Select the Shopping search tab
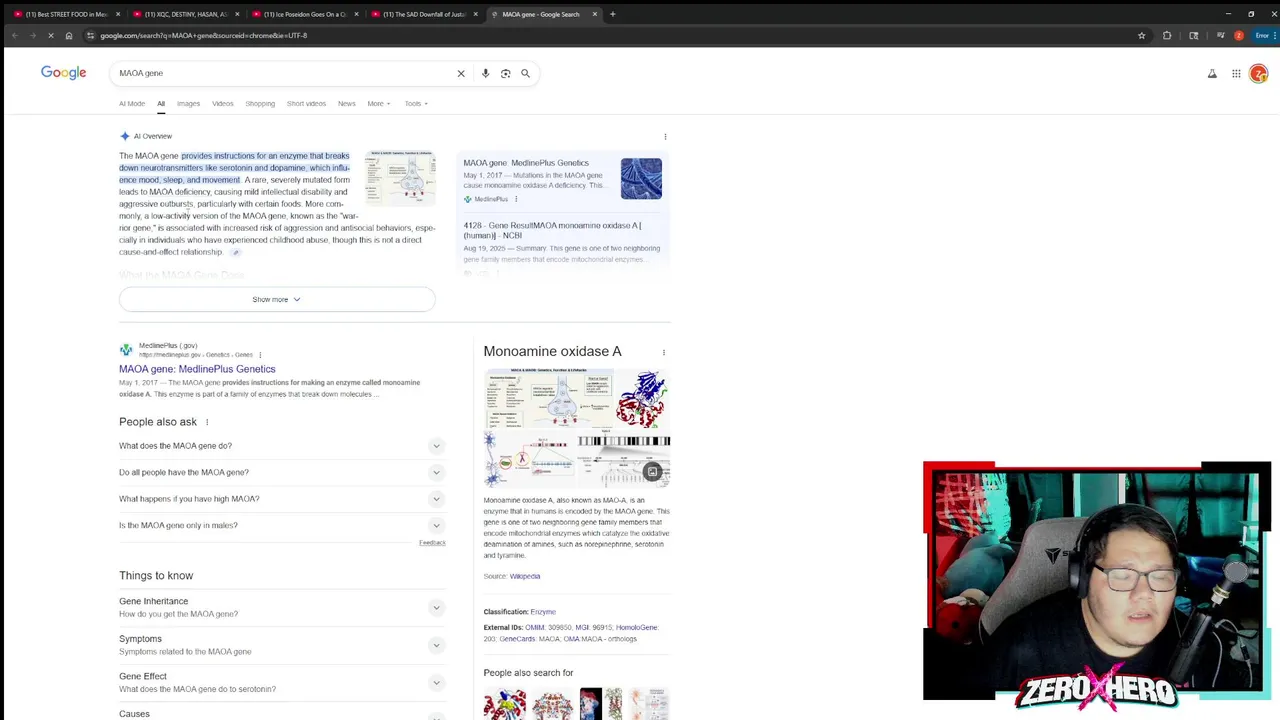The image size is (1280, 720). 260,103
